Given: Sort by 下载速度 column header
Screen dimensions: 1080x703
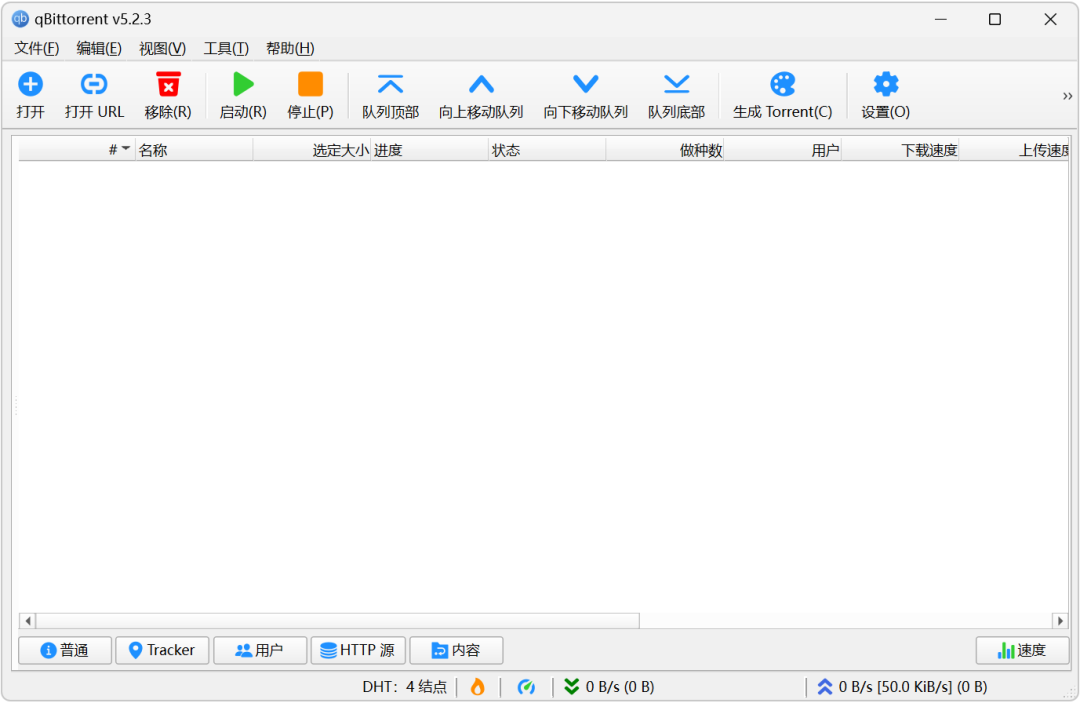Looking at the screenshot, I should (901, 150).
